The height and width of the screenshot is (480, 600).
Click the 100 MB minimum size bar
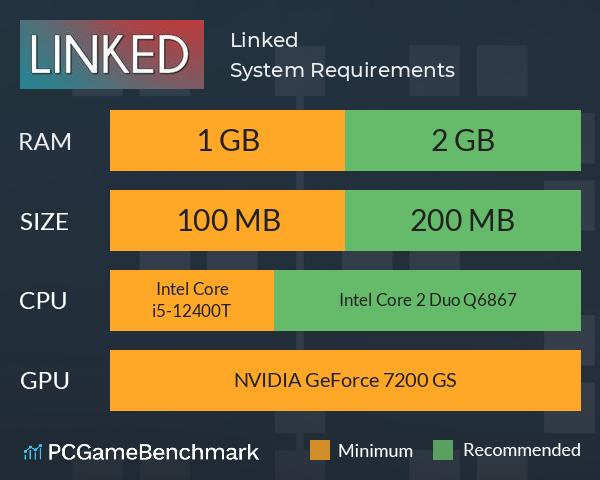pyautogui.click(x=227, y=220)
